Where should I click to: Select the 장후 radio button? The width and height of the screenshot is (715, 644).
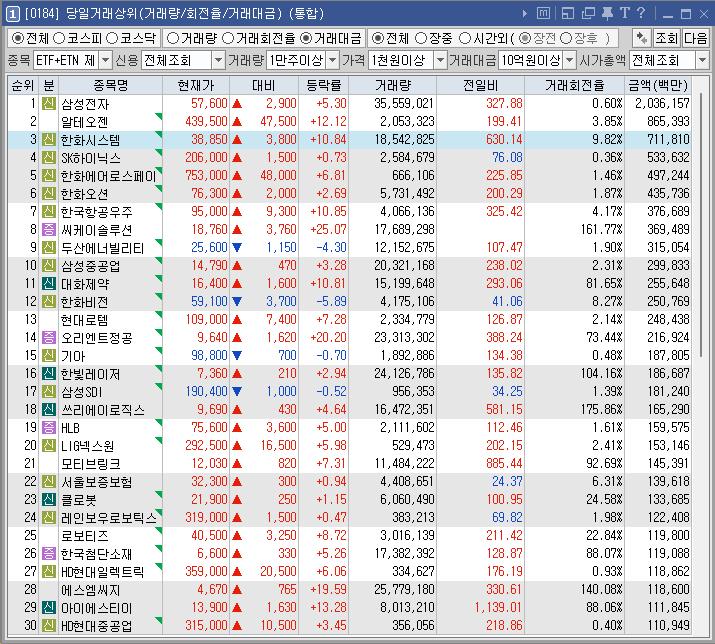click(x=566, y=38)
